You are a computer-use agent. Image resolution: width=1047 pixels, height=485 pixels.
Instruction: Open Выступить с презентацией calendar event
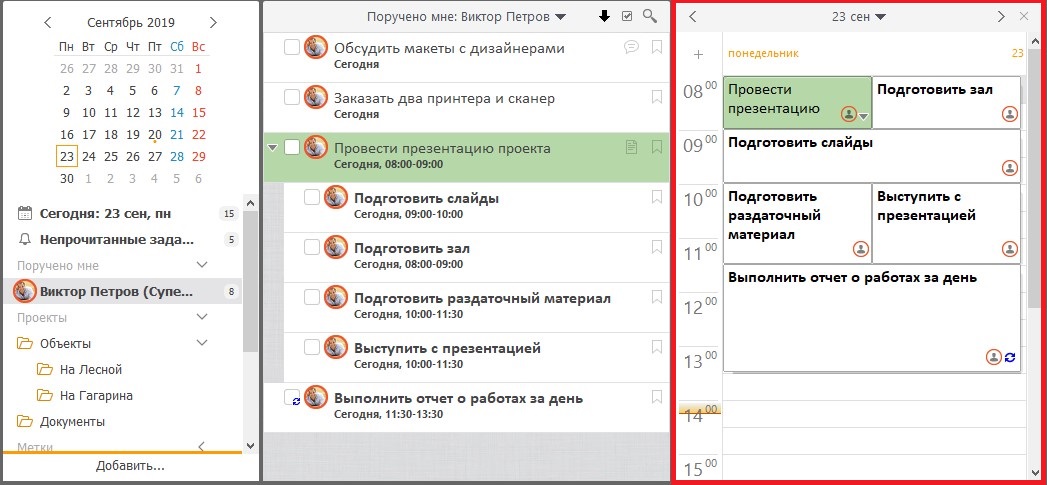click(x=946, y=223)
